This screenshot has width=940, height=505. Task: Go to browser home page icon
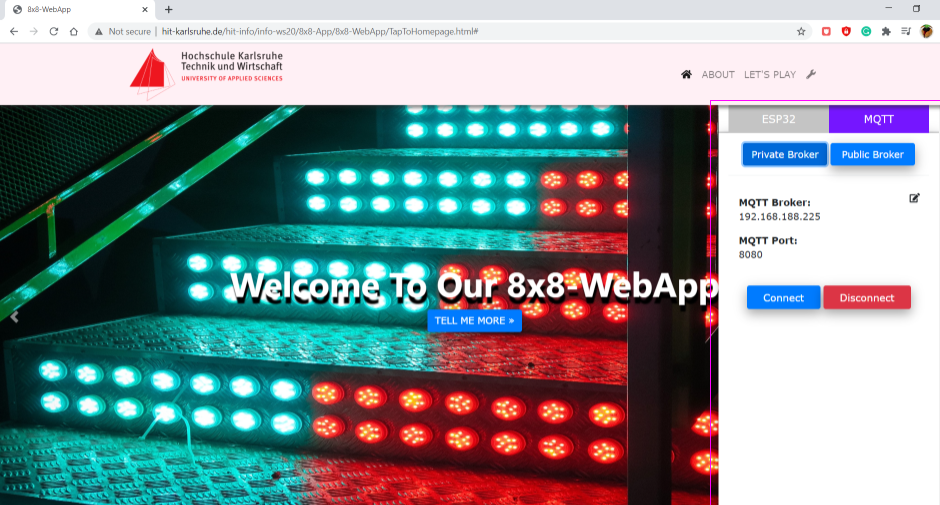[x=74, y=32]
